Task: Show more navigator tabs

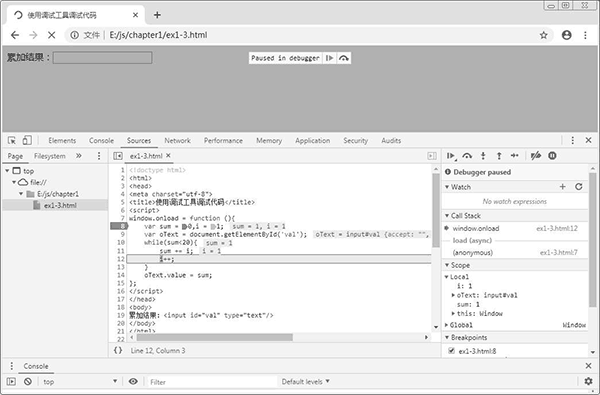Action: pyautogui.click(x=79, y=156)
